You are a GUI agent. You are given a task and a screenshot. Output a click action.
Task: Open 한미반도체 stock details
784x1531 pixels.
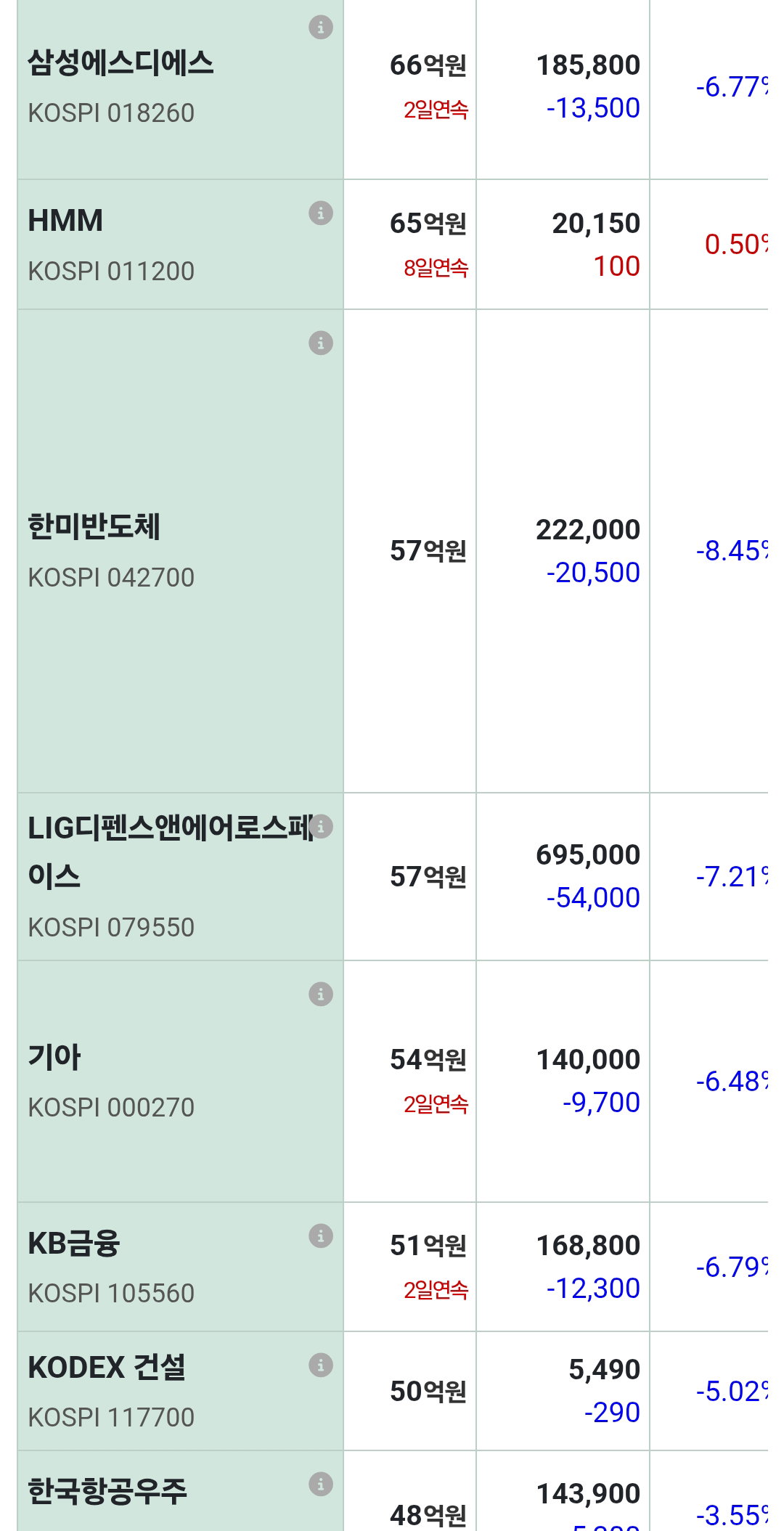94,527
